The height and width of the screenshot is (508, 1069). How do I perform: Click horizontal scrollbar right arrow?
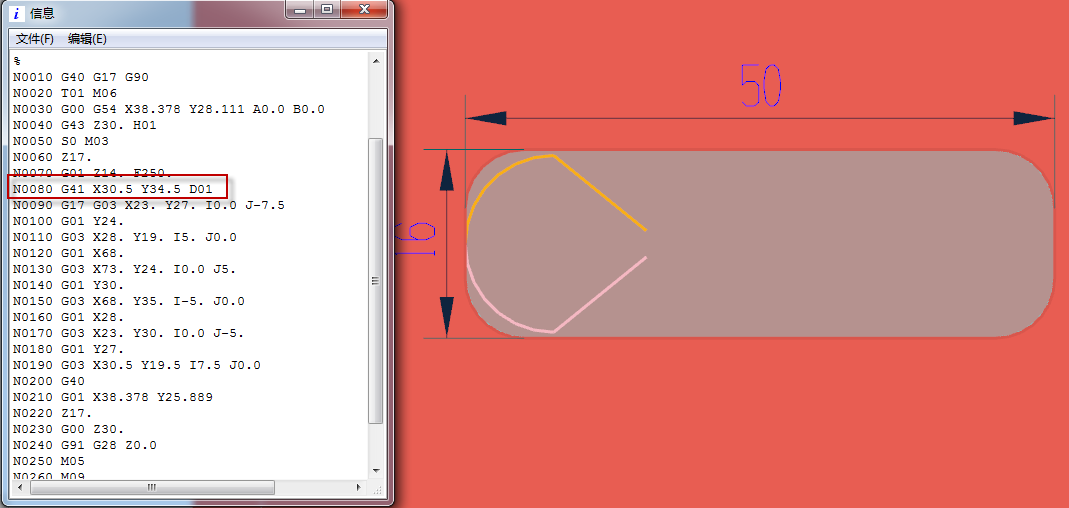click(x=359, y=488)
